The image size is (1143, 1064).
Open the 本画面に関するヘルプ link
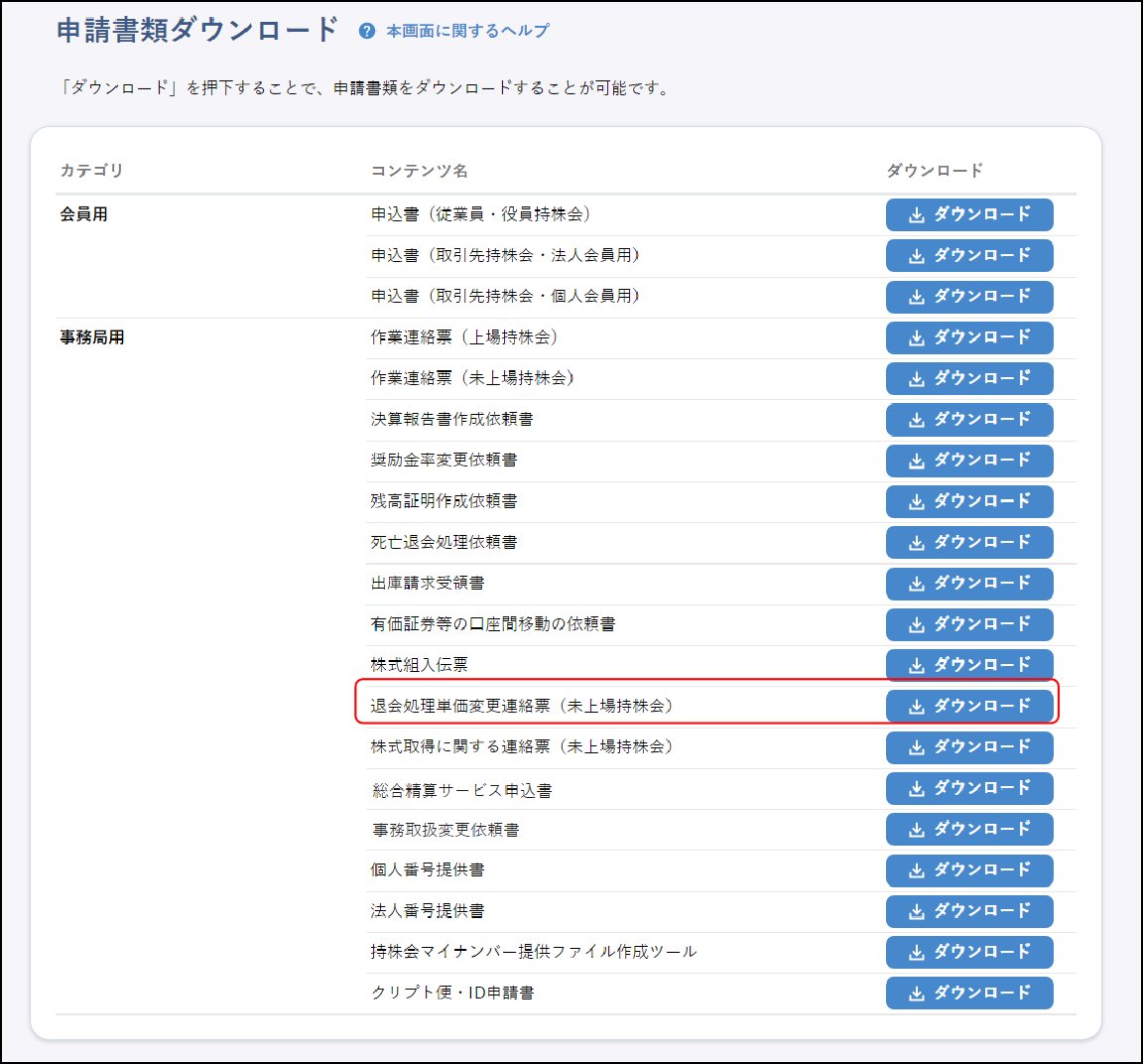[467, 32]
